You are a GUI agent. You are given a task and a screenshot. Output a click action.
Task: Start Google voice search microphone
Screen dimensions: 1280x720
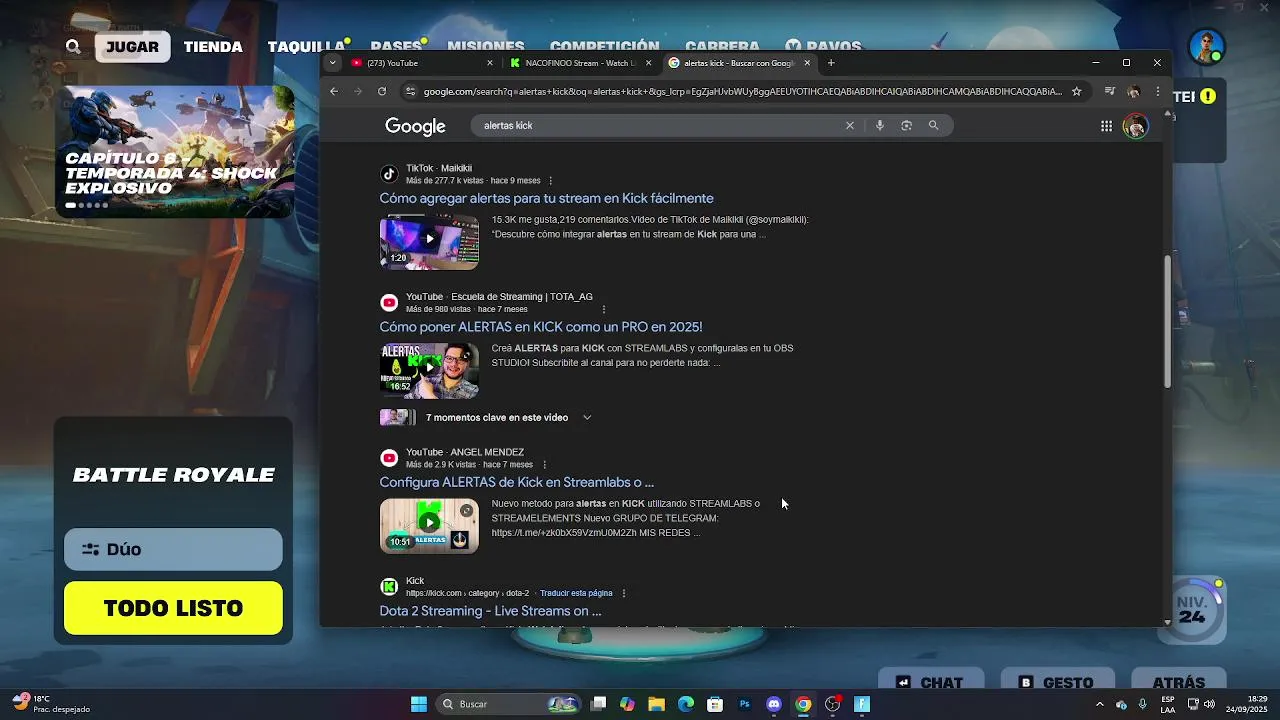tap(880, 125)
